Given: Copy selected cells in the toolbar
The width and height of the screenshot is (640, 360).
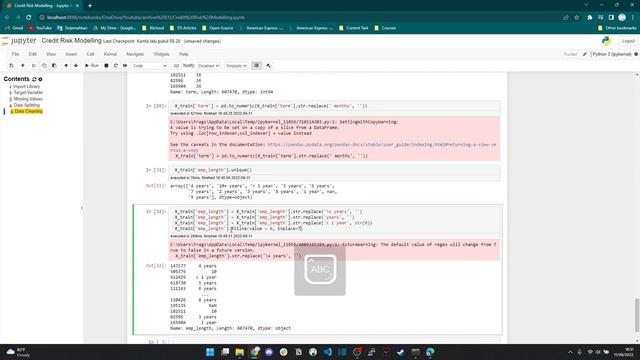Looking at the screenshot, I should point(44,66).
